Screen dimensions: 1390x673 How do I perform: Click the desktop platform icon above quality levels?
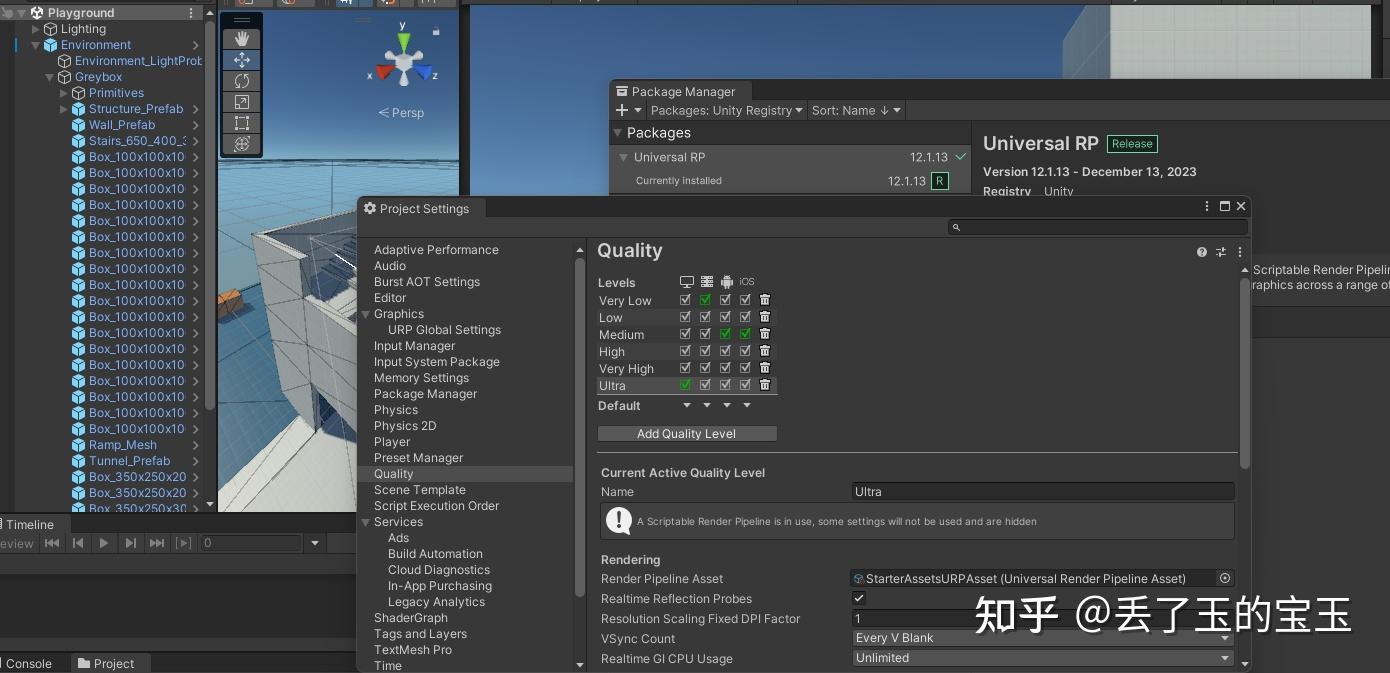click(x=685, y=281)
